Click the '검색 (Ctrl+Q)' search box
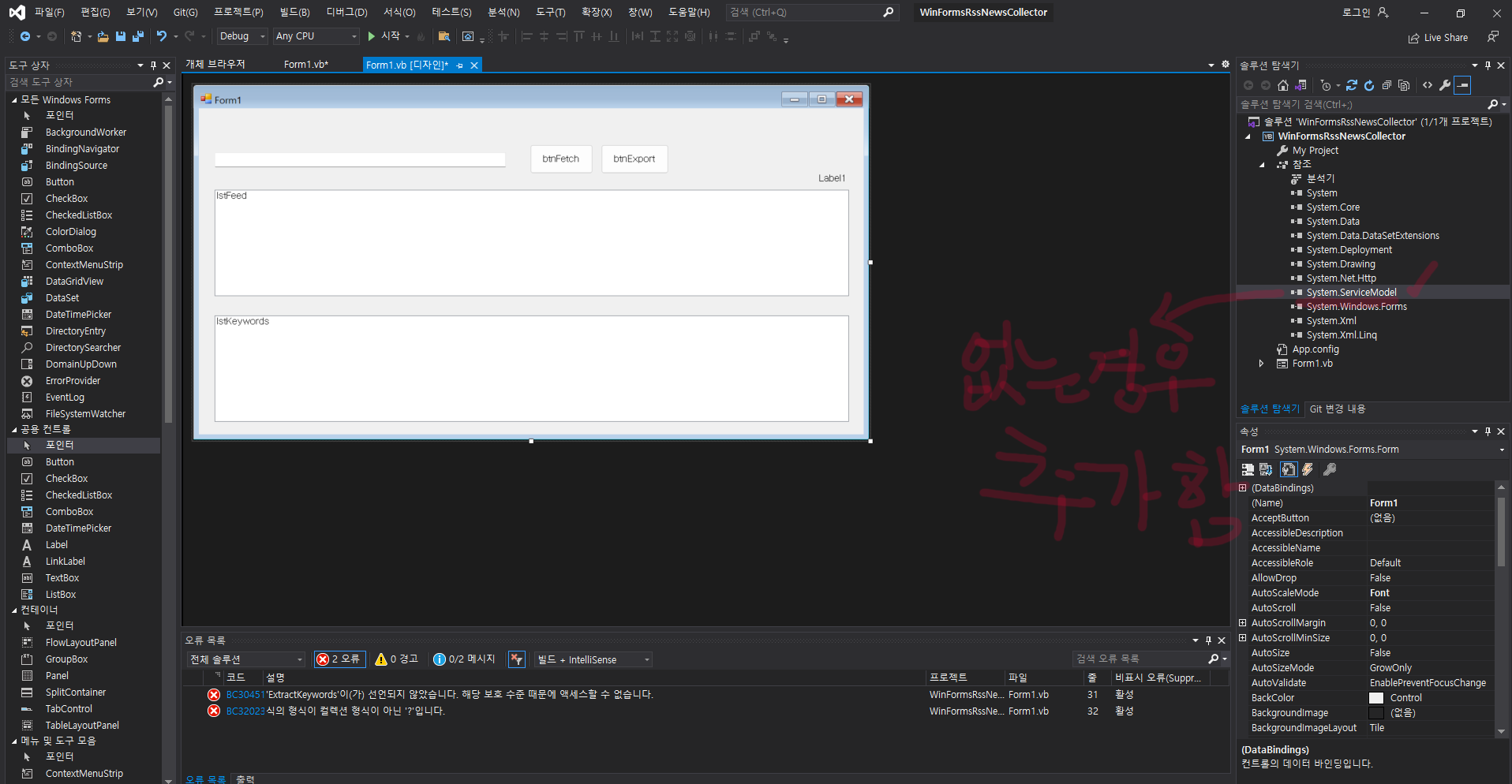1512x784 pixels. click(x=812, y=13)
